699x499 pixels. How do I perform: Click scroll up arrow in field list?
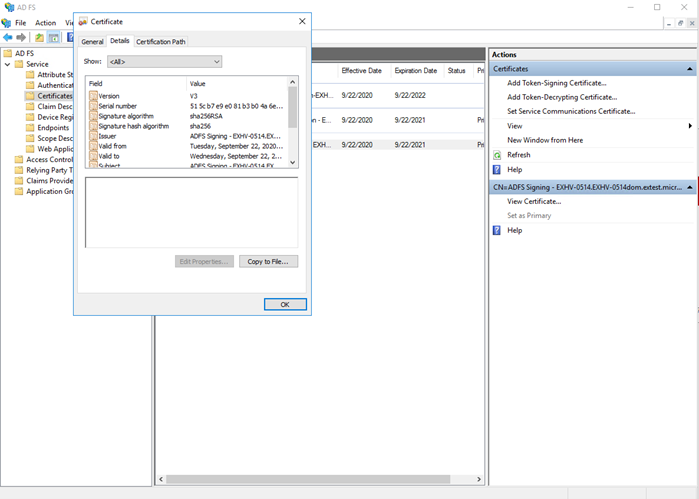point(292,82)
